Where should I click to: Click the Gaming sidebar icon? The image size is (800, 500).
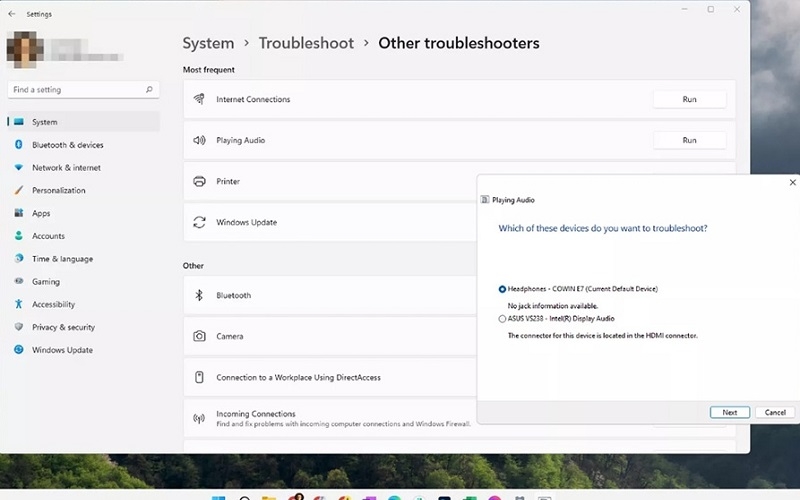pos(19,282)
